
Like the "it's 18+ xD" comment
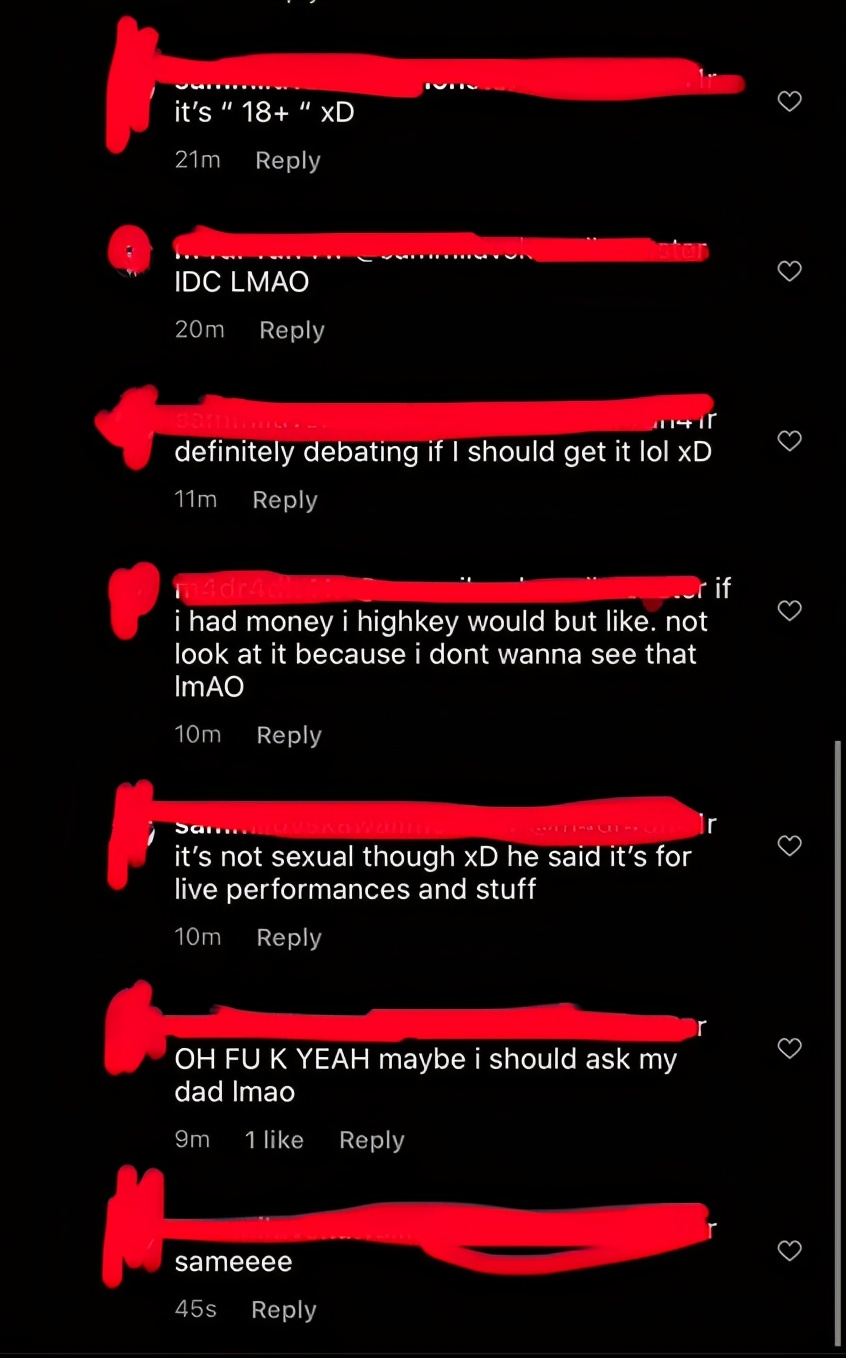(790, 101)
